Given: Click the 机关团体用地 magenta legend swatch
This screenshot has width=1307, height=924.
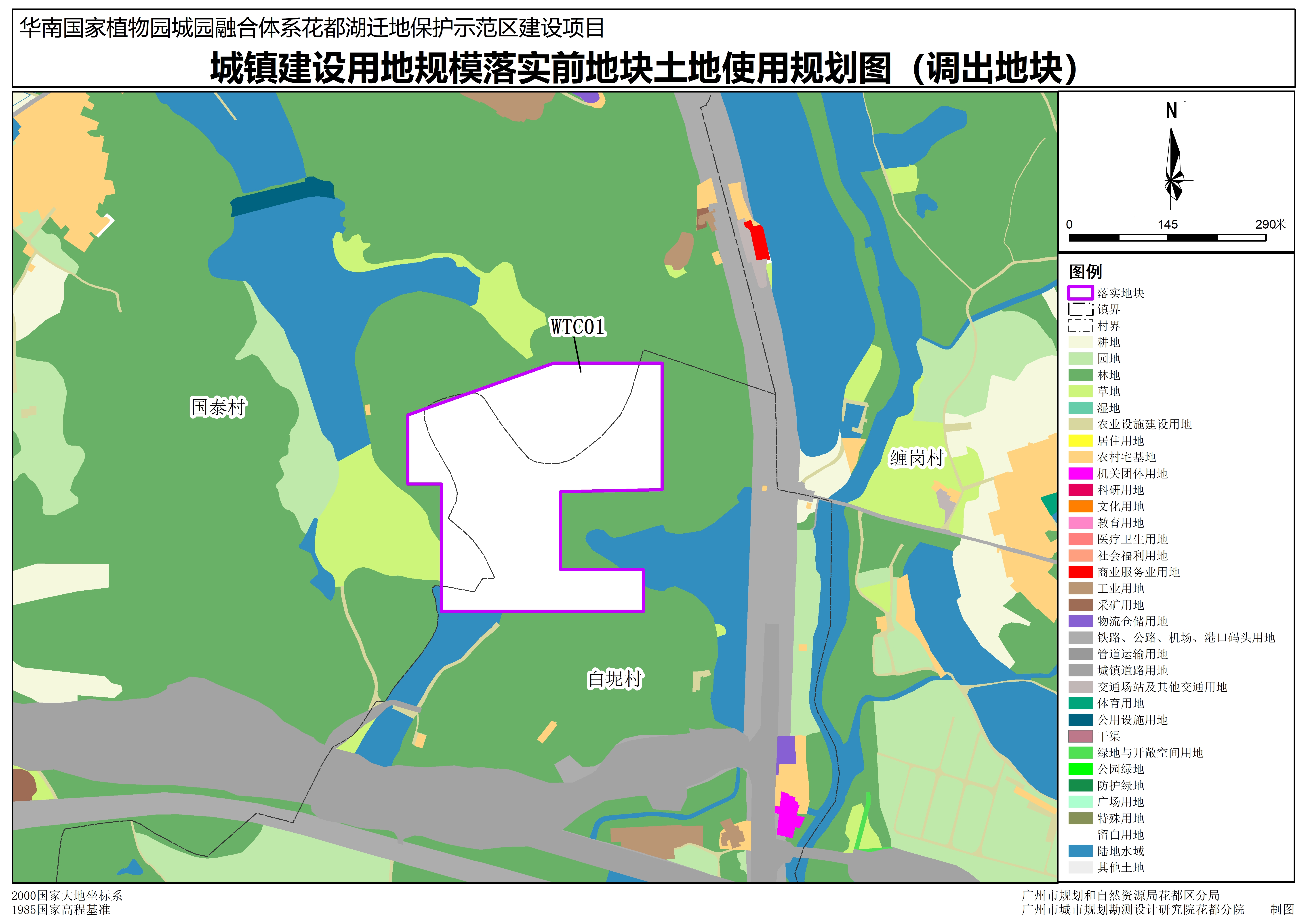Looking at the screenshot, I should [1080, 474].
